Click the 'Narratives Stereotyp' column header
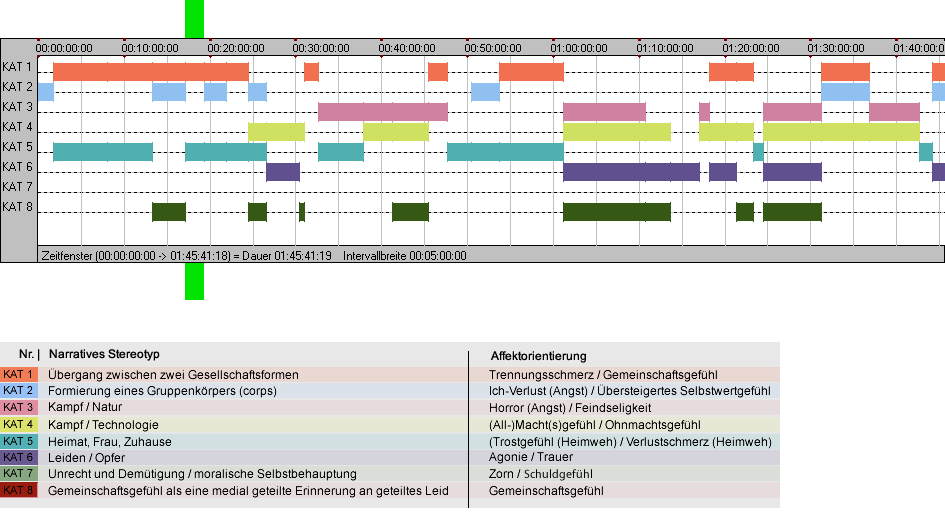This screenshot has width=945, height=530. (104, 355)
